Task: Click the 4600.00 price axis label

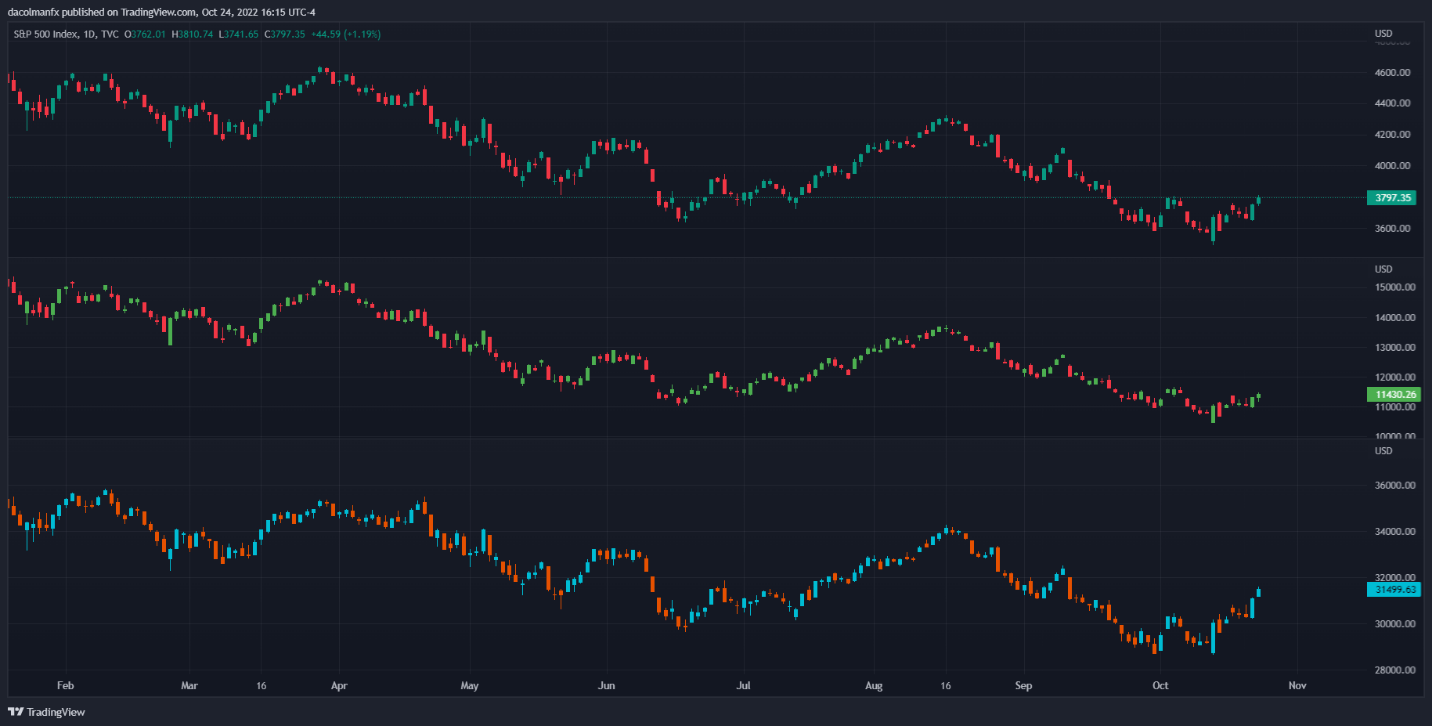Action: (1393, 73)
